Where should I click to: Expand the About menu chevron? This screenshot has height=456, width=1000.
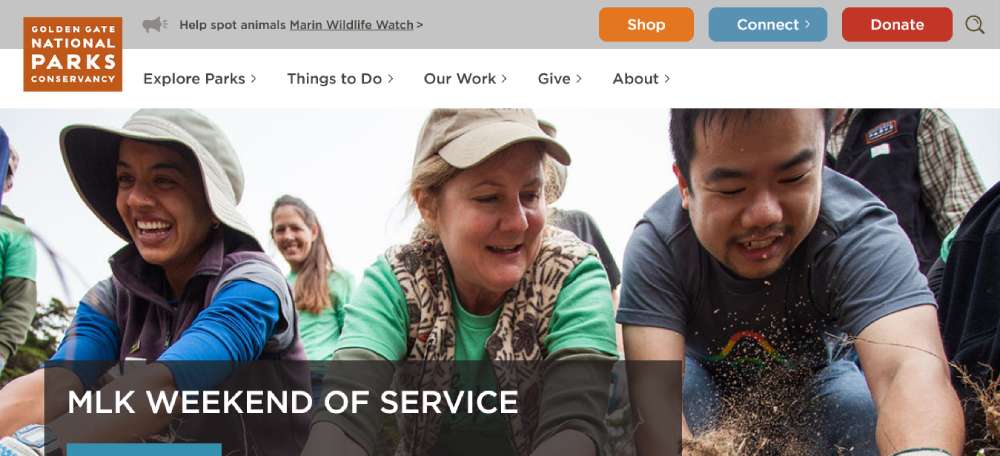point(666,78)
